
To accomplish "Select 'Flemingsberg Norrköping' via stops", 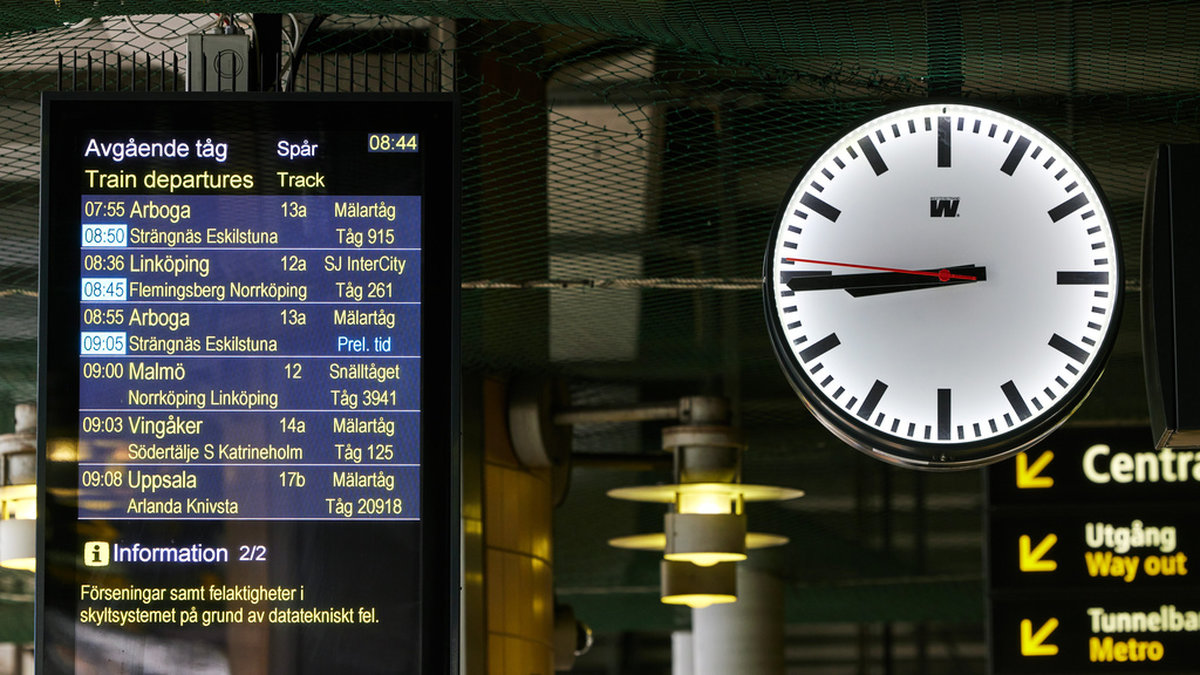I will pyautogui.click(x=218, y=291).
